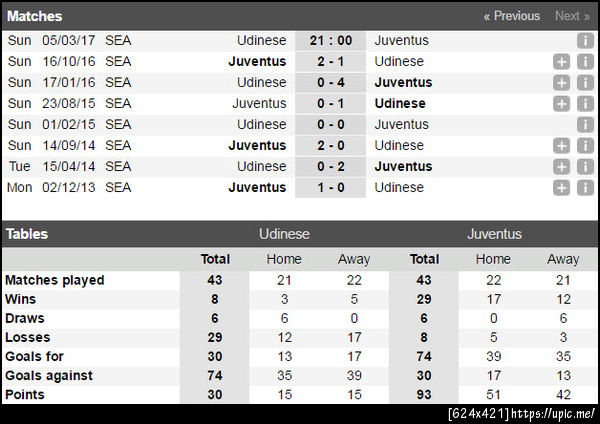Image resolution: width=600 pixels, height=424 pixels.
Task: Expand the 23/08/15 match row
Action: point(562,104)
